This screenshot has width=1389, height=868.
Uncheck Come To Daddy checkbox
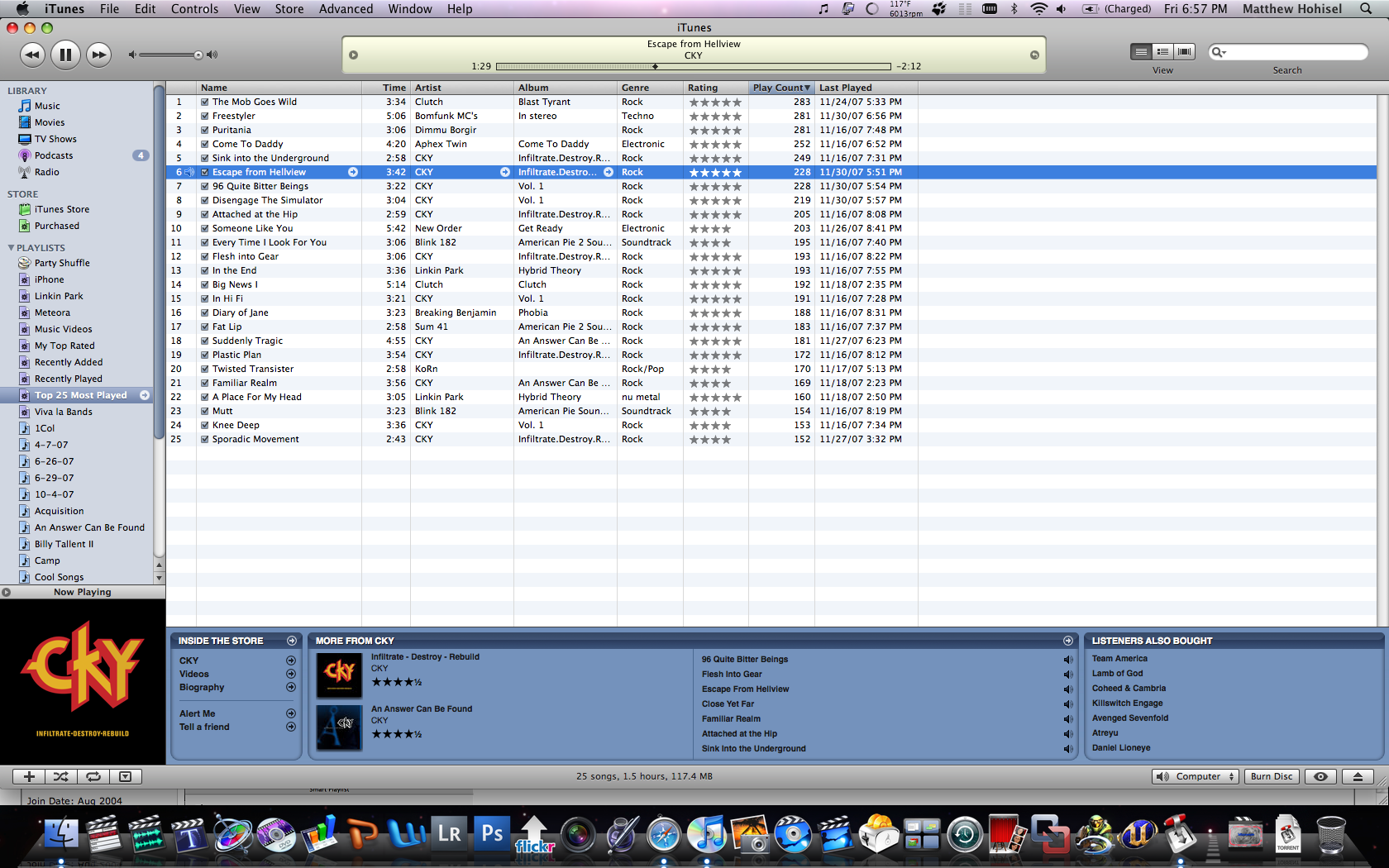click(x=204, y=144)
